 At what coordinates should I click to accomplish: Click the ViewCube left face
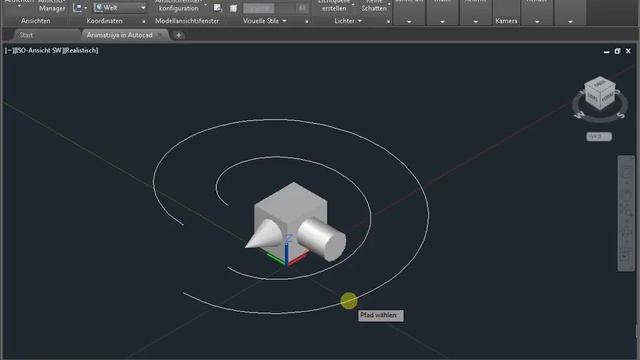(592, 97)
